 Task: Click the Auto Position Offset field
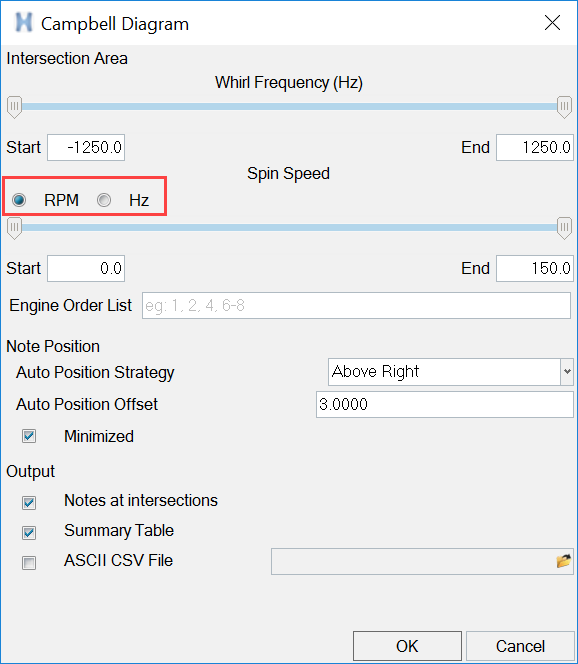(x=445, y=404)
